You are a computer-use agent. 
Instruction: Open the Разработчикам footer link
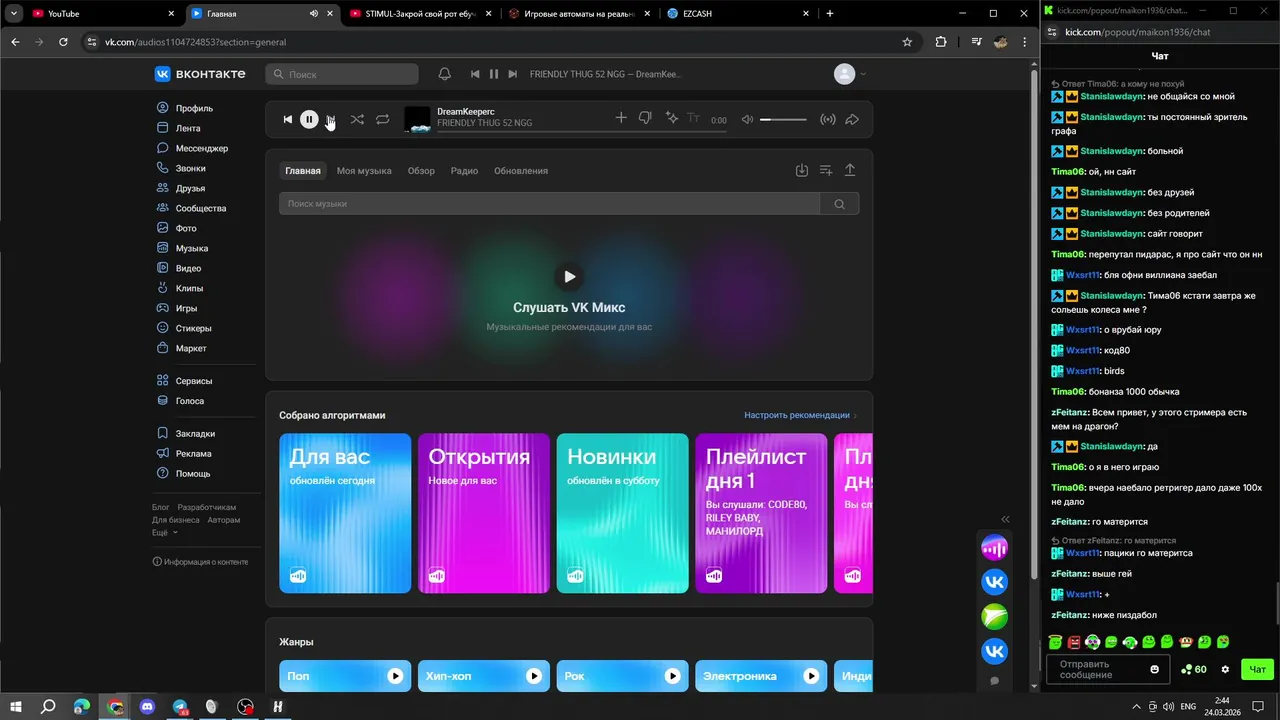tap(207, 507)
